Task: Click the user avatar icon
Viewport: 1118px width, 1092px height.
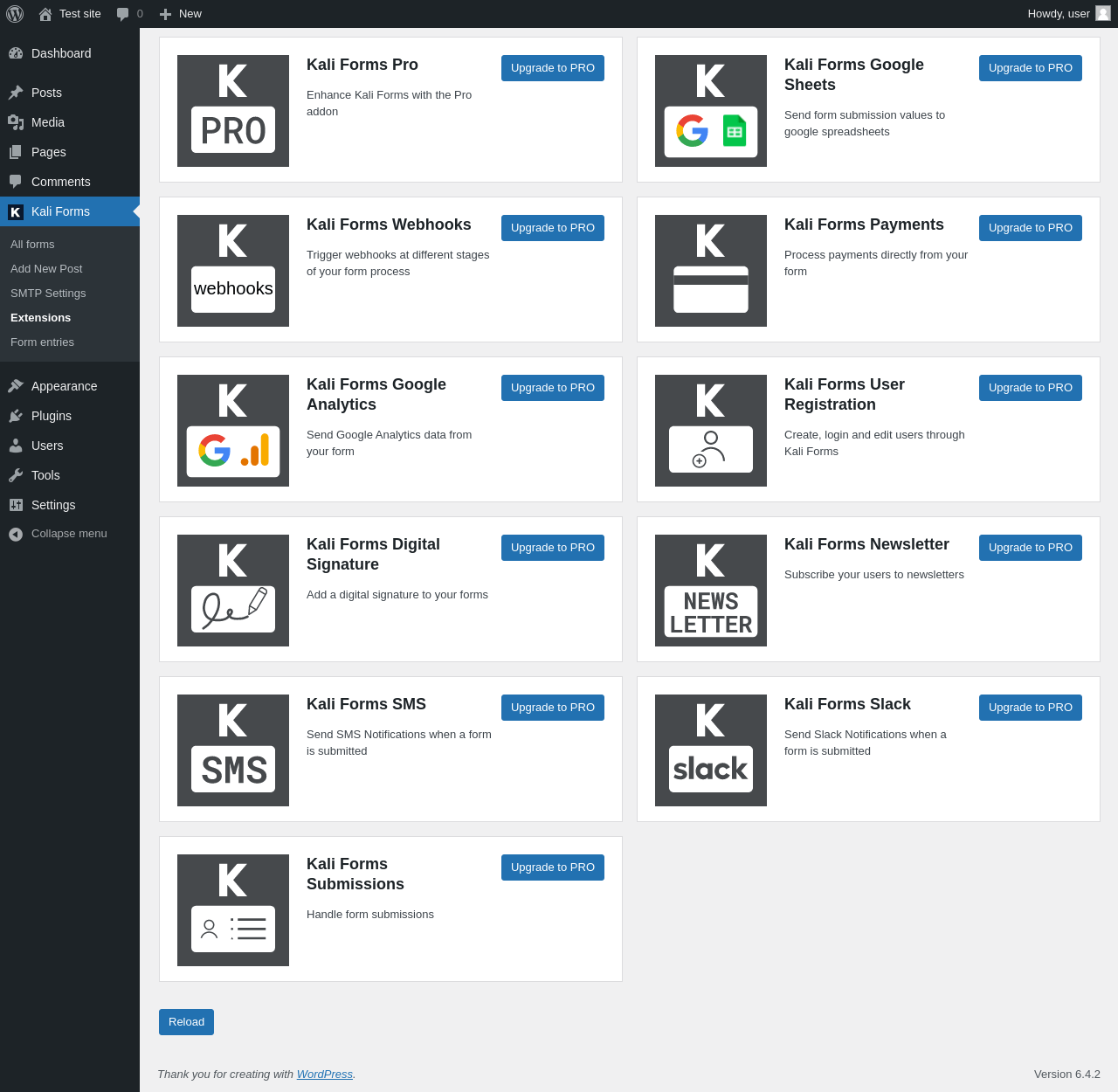Action: pyautogui.click(x=1103, y=13)
